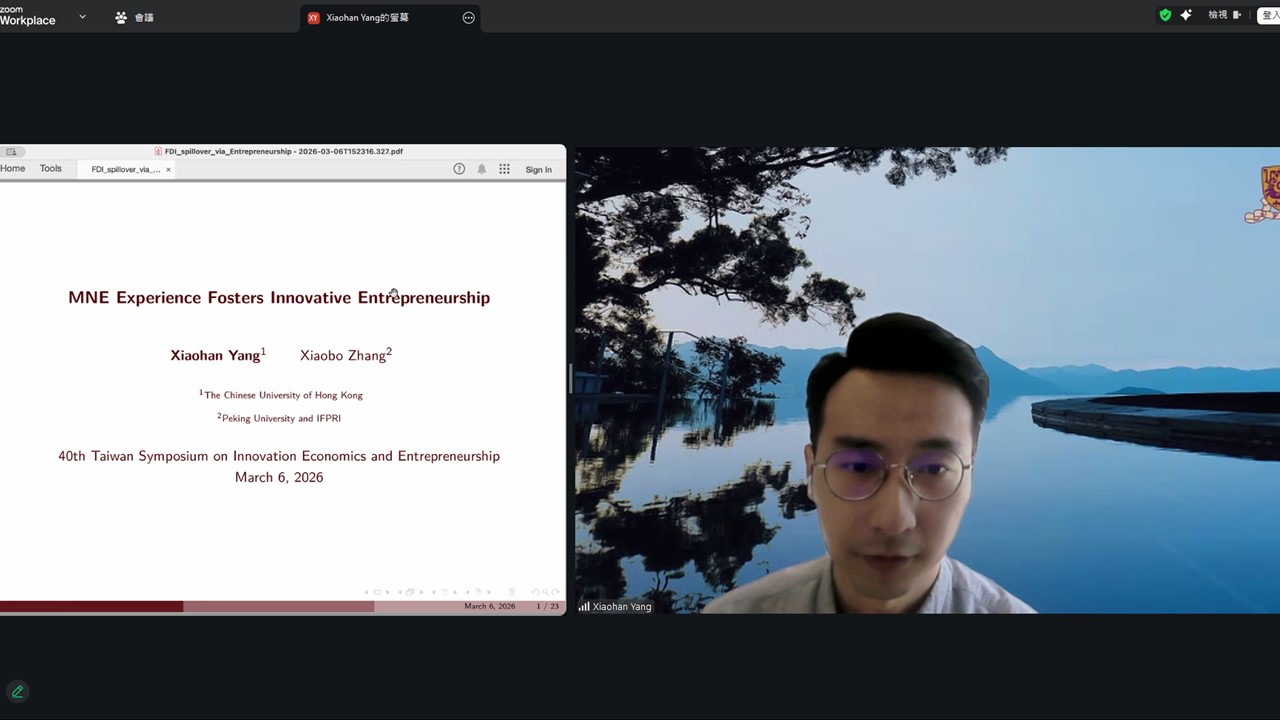Click the green annotation pencil icon
The image size is (1280, 720).
17,691
